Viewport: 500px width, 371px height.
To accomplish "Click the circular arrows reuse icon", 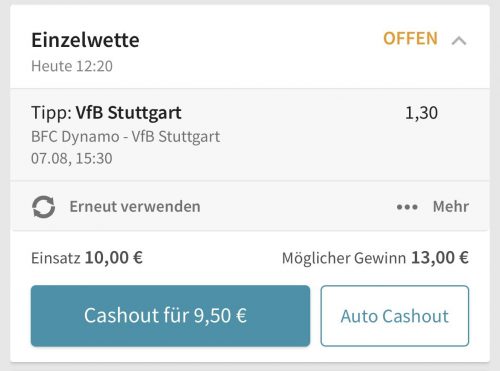I will tap(44, 207).
